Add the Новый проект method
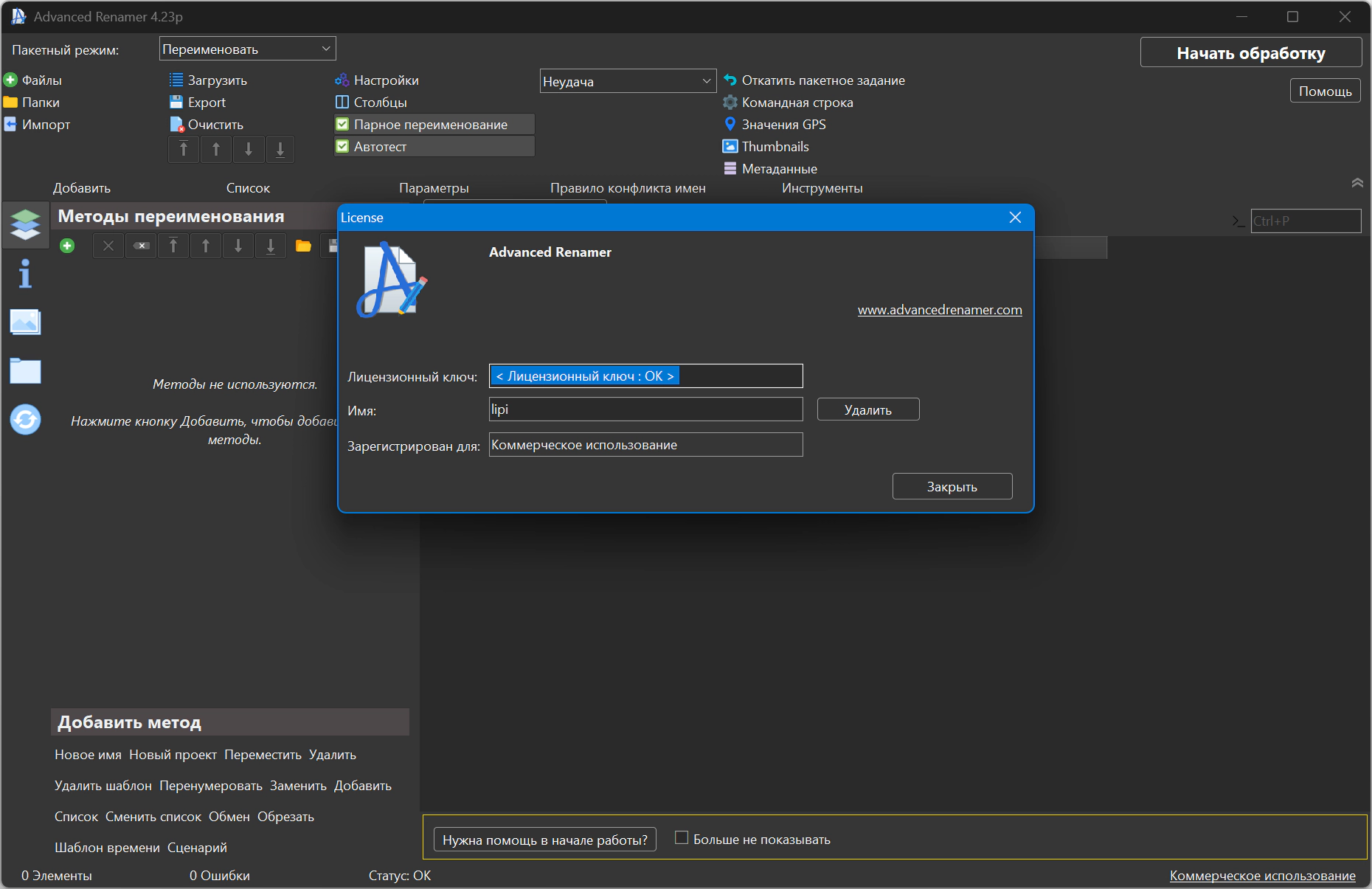This screenshot has height=889, width=1372. tap(173, 755)
